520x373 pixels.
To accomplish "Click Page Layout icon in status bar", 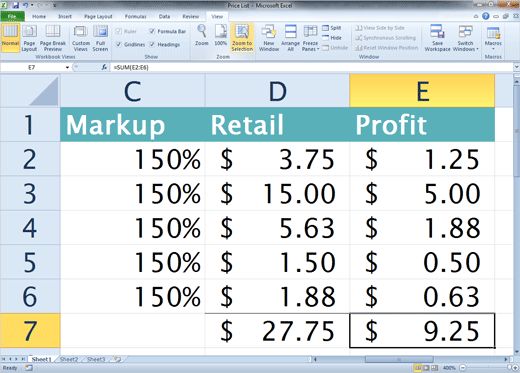I will coord(426,368).
